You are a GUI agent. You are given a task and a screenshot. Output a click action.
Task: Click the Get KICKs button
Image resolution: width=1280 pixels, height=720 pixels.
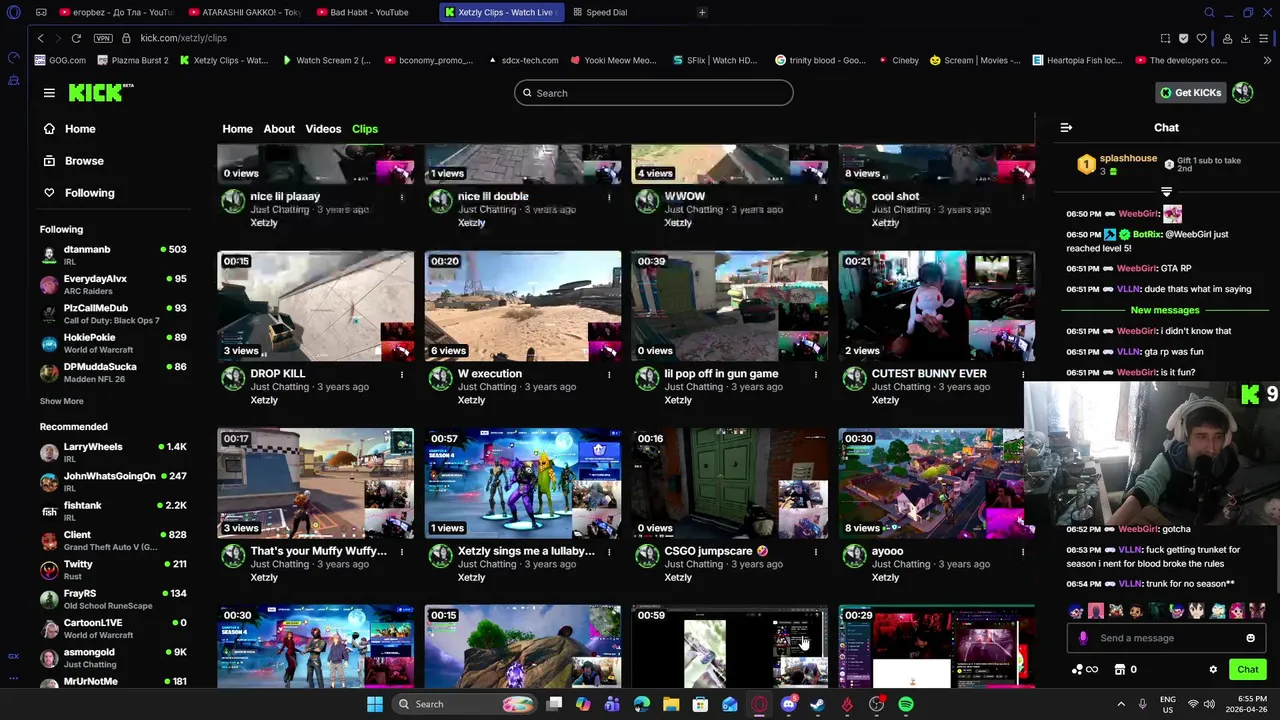(x=1191, y=93)
